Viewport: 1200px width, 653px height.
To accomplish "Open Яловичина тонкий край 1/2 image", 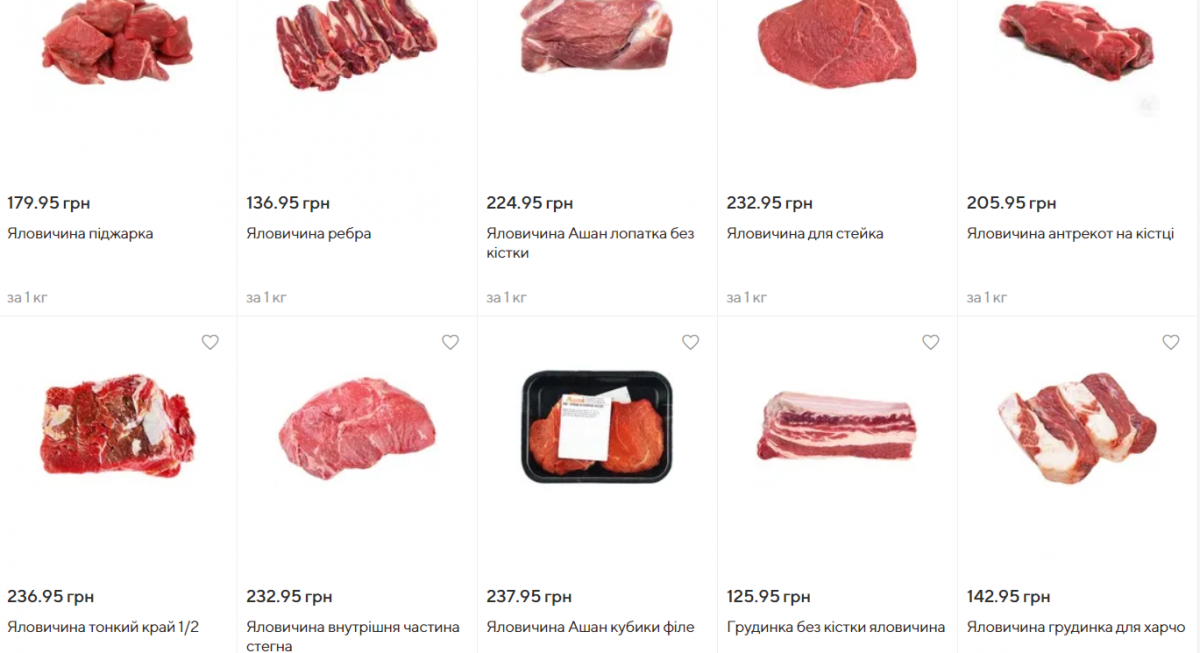I will click(x=119, y=432).
